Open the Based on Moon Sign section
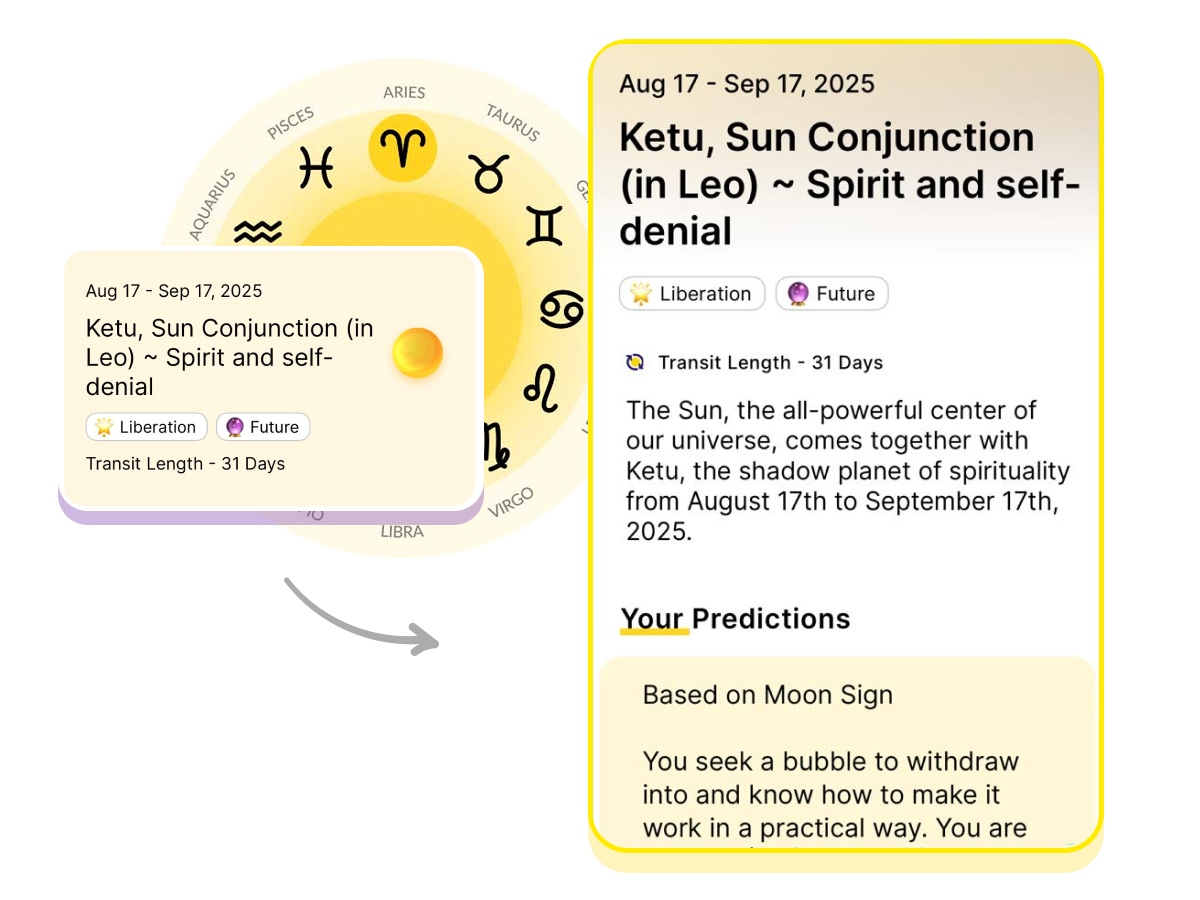Image resolution: width=1200 pixels, height=900 pixels. point(767,695)
